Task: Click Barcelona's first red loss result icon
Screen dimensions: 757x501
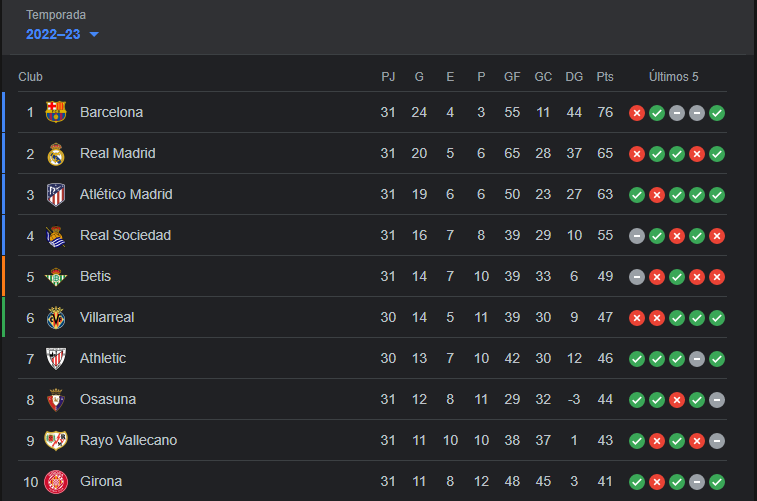Action: click(637, 113)
